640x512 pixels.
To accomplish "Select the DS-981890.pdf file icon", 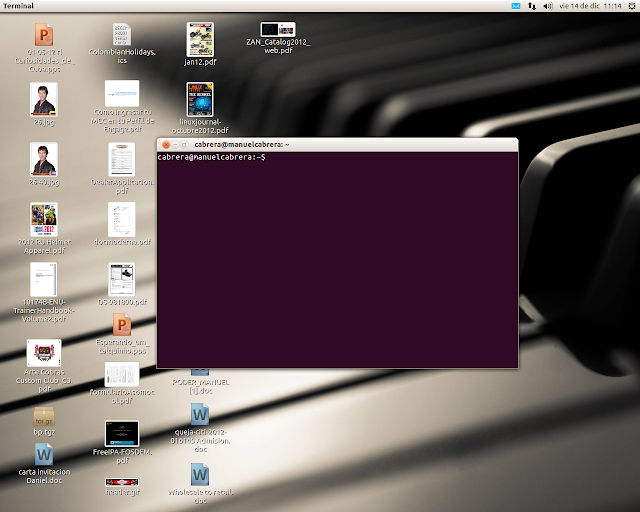I will tap(122, 280).
